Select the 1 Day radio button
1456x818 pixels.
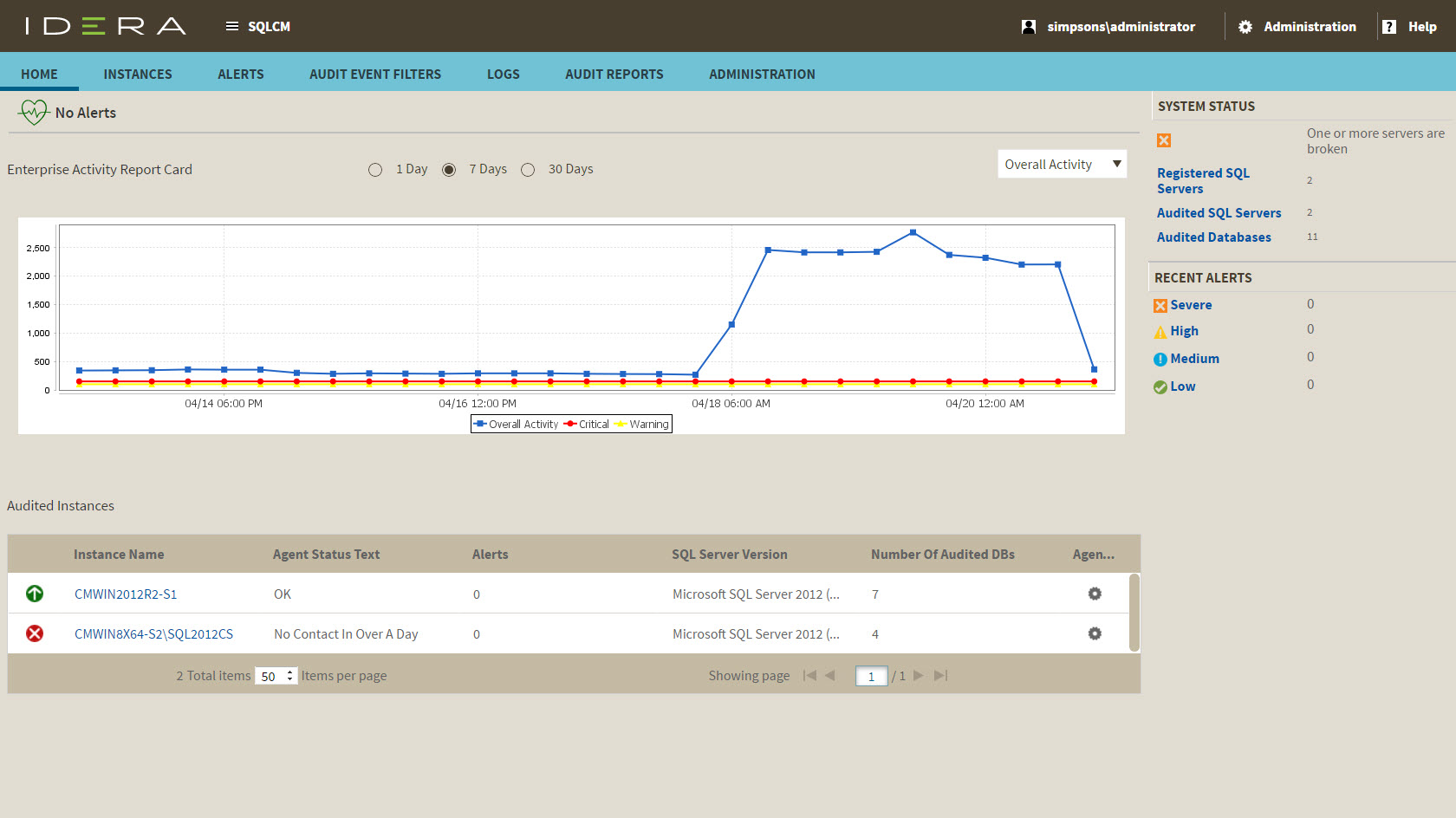(375, 170)
